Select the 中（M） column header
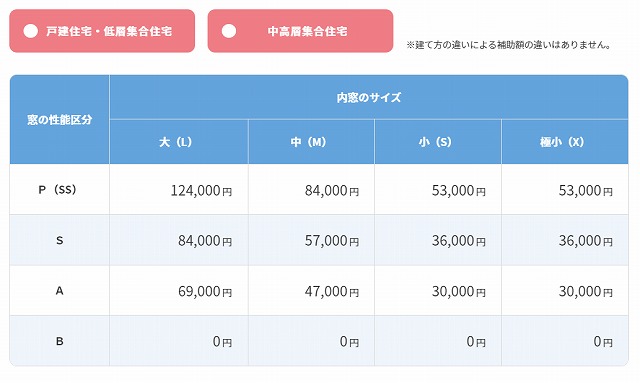640x383 pixels. tap(311, 142)
